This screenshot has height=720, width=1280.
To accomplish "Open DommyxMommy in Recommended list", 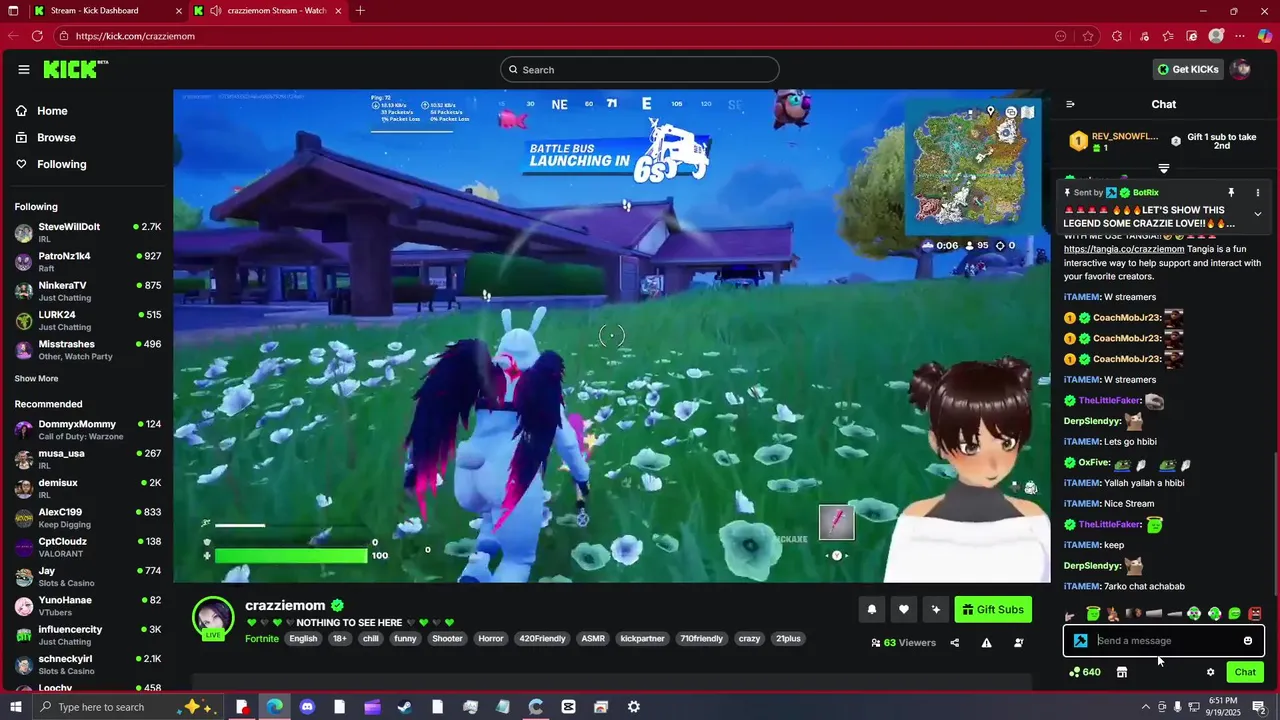I will tap(88, 429).
